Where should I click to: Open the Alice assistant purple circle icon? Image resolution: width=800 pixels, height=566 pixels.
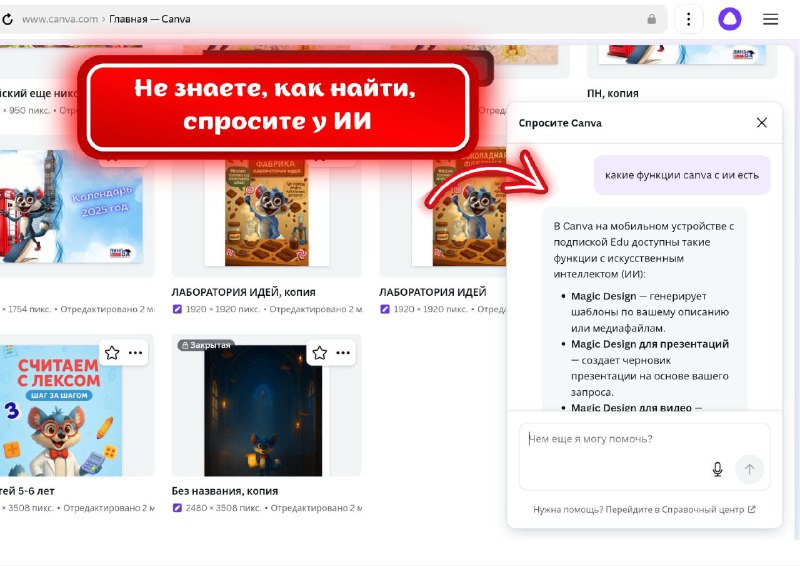pos(730,19)
